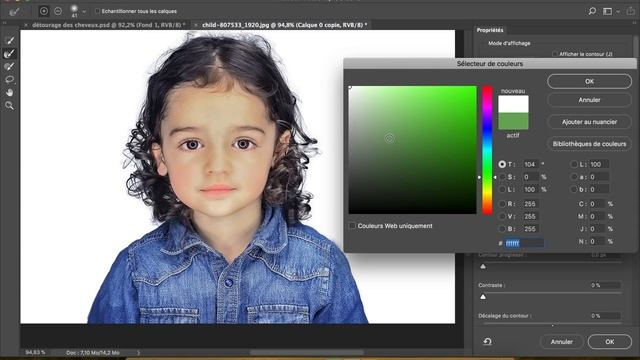This screenshot has width=640, height=360.
Task: Click the vertical hue spectrum slider
Action: click(487, 150)
